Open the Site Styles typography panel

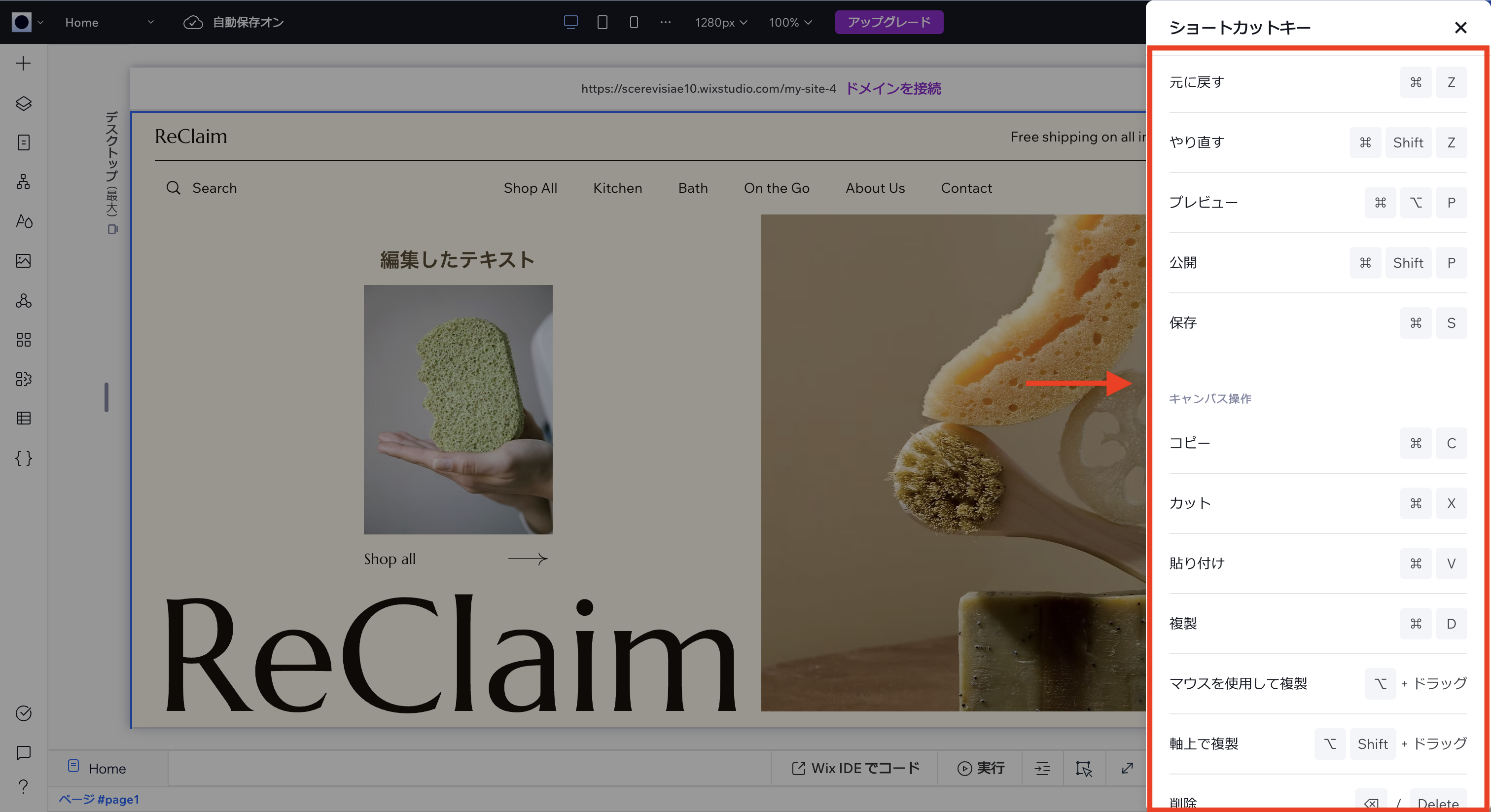(23, 221)
